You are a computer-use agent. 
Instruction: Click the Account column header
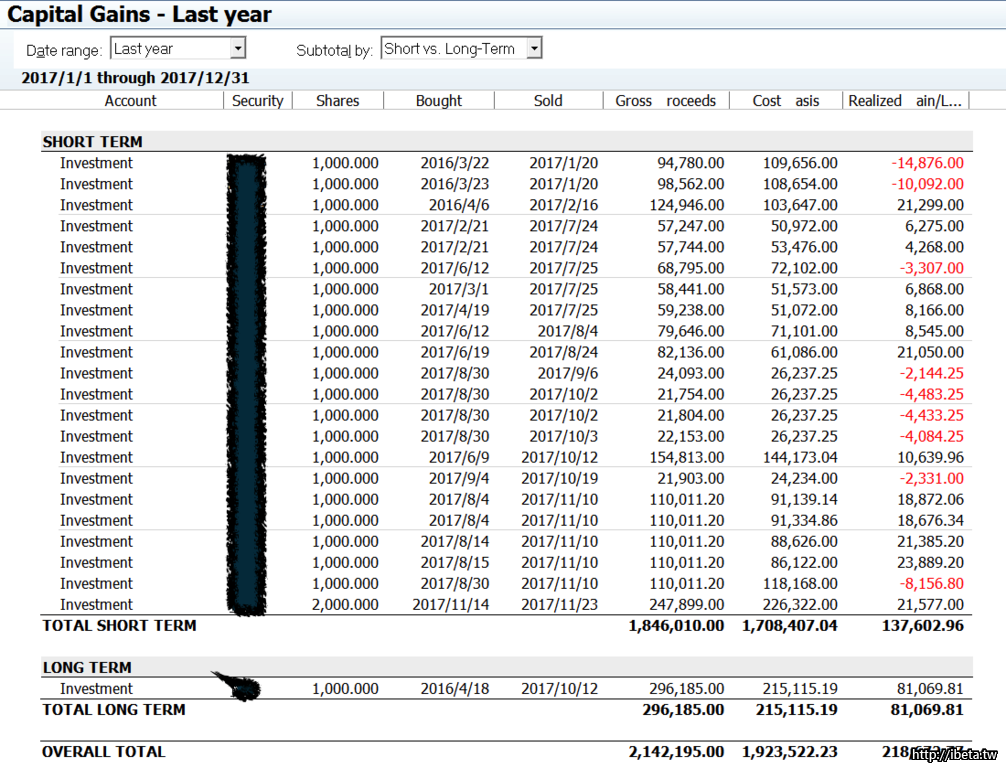tap(130, 100)
